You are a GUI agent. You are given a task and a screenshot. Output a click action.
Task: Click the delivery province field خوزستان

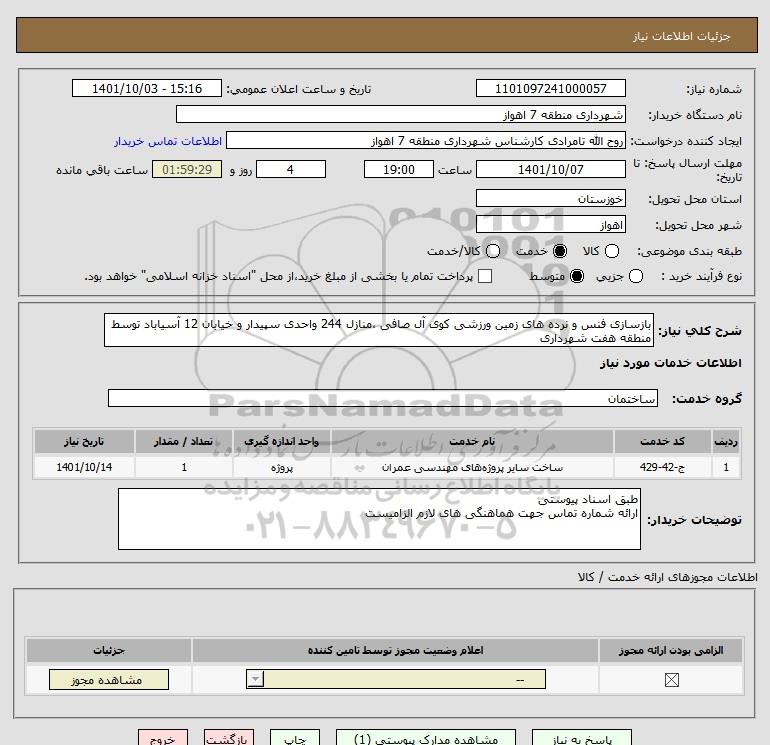pos(550,198)
